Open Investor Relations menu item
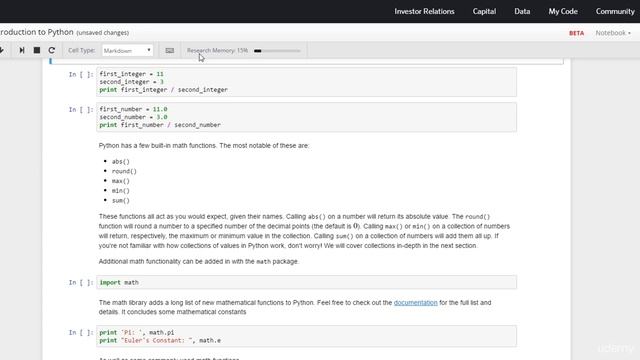This screenshot has height=360, width=640. point(424,11)
